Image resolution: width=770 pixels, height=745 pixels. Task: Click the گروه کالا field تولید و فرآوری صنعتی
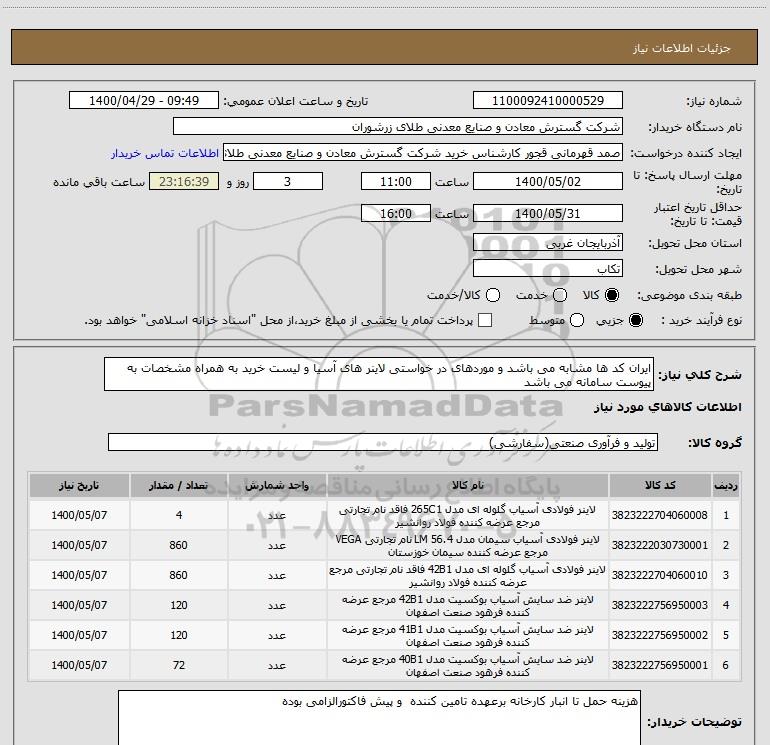[x=383, y=442]
